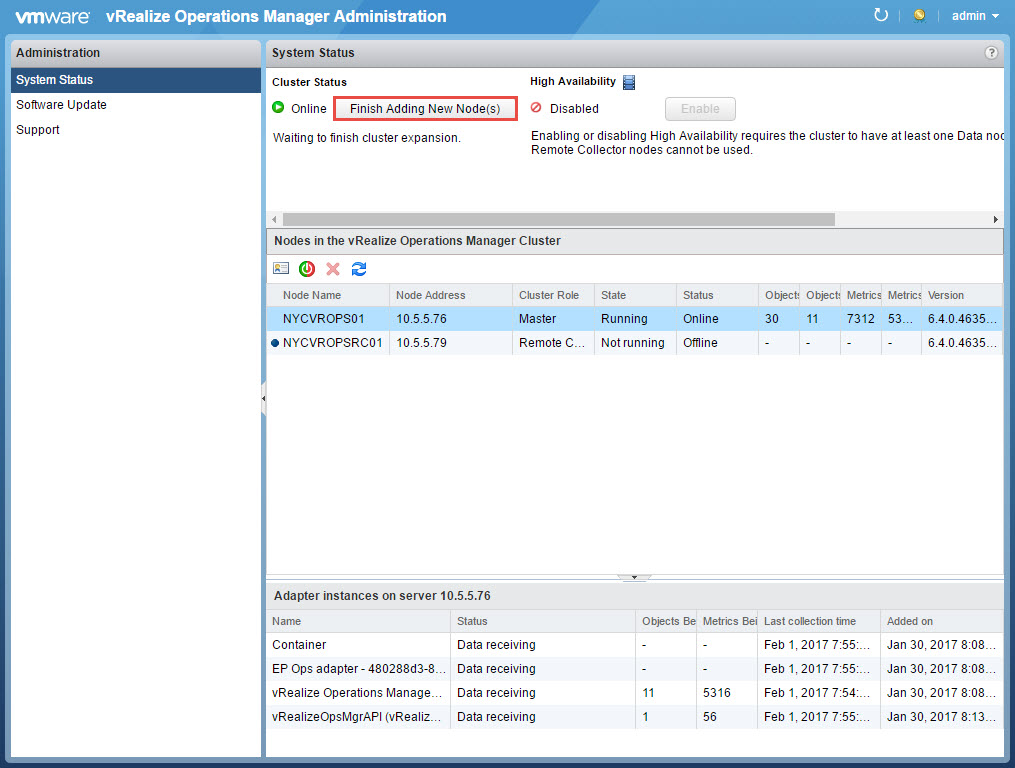Click the Finish Adding New Node(s) button
Image resolution: width=1015 pixels, height=768 pixels.
[x=424, y=107]
